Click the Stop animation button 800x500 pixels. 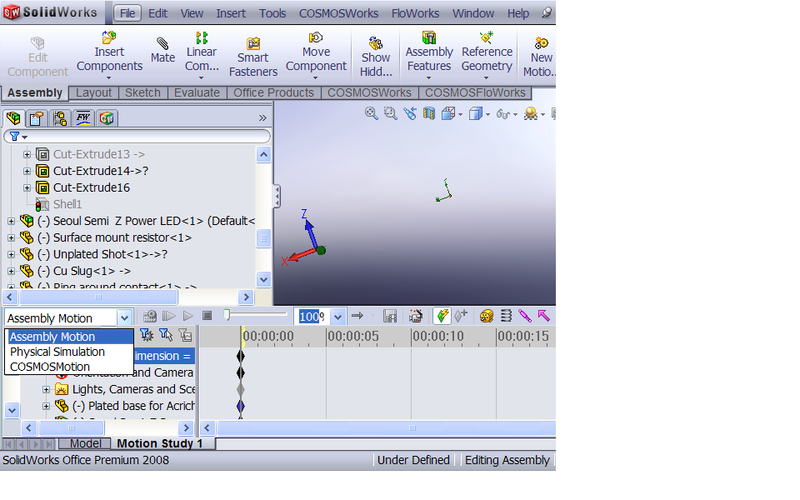(207, 316)
